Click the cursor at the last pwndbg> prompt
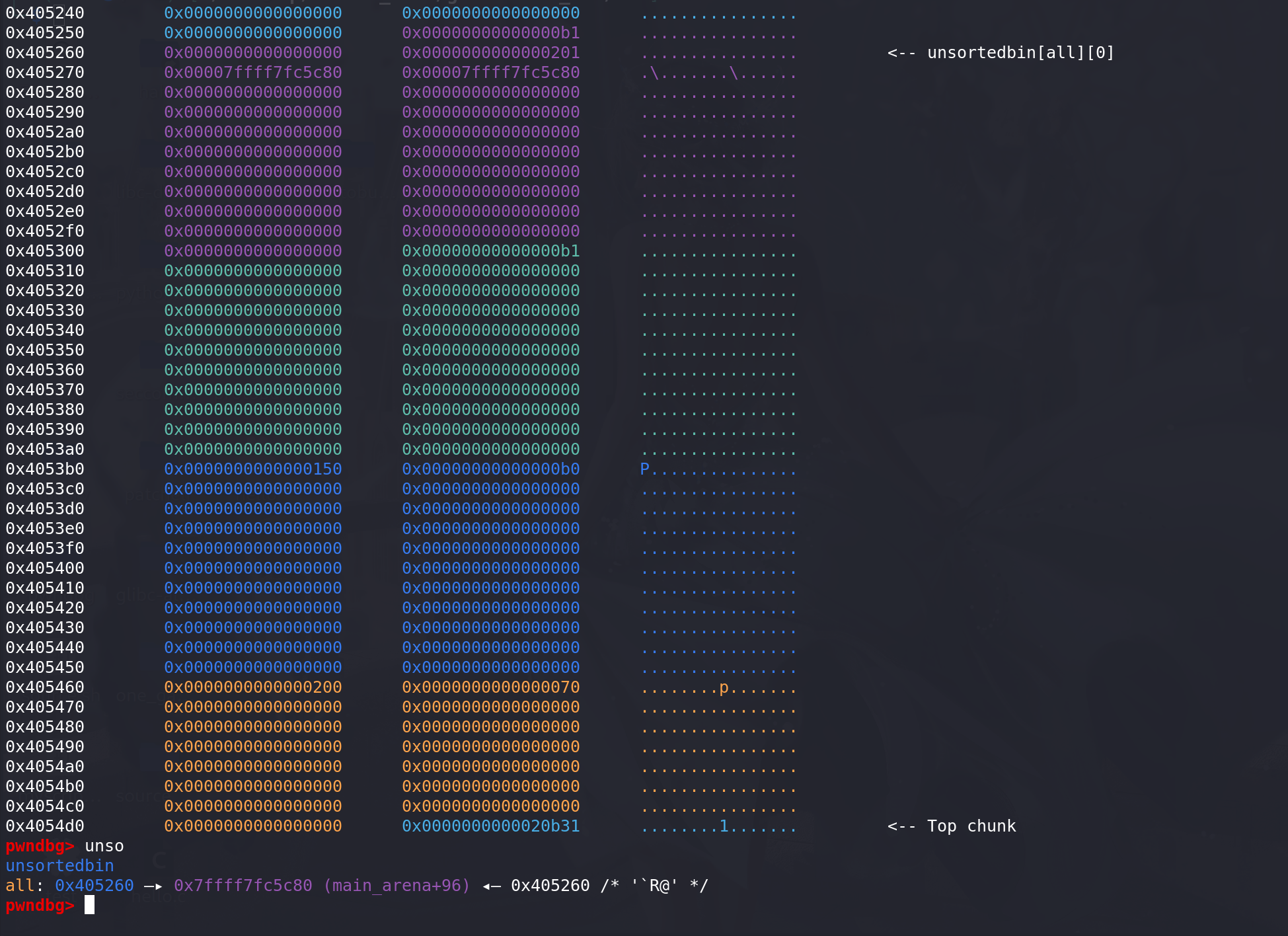Viewport: 1288px width, 936px height. coord(89,906)
